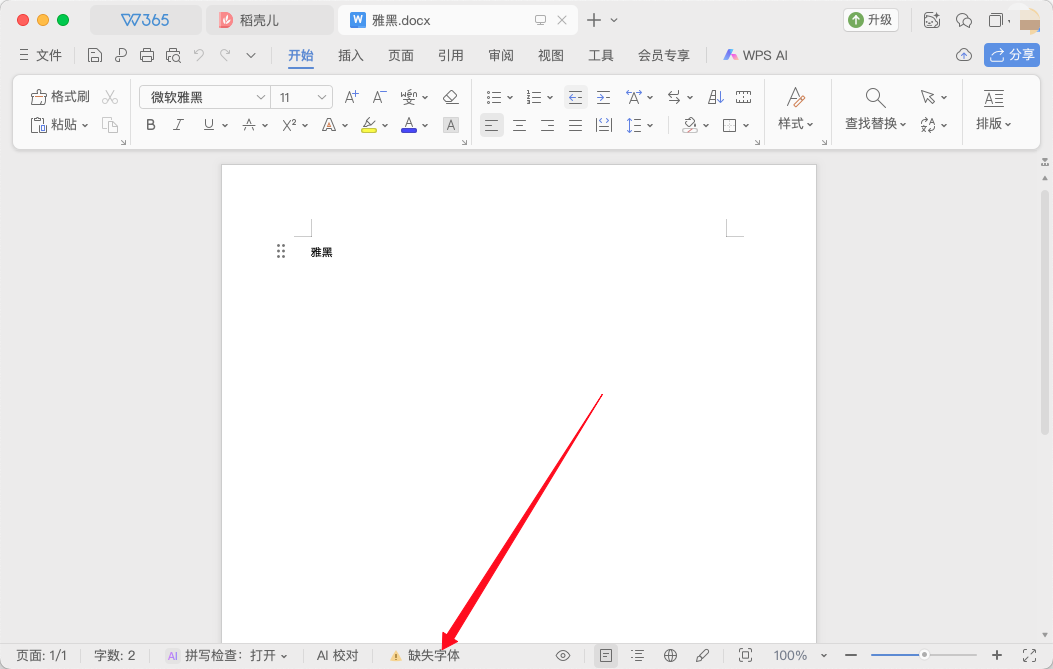This screenshot has width=1053, height=669.
Task: Click the print icon in quick toolbar
Action: (x=147, y=56)
